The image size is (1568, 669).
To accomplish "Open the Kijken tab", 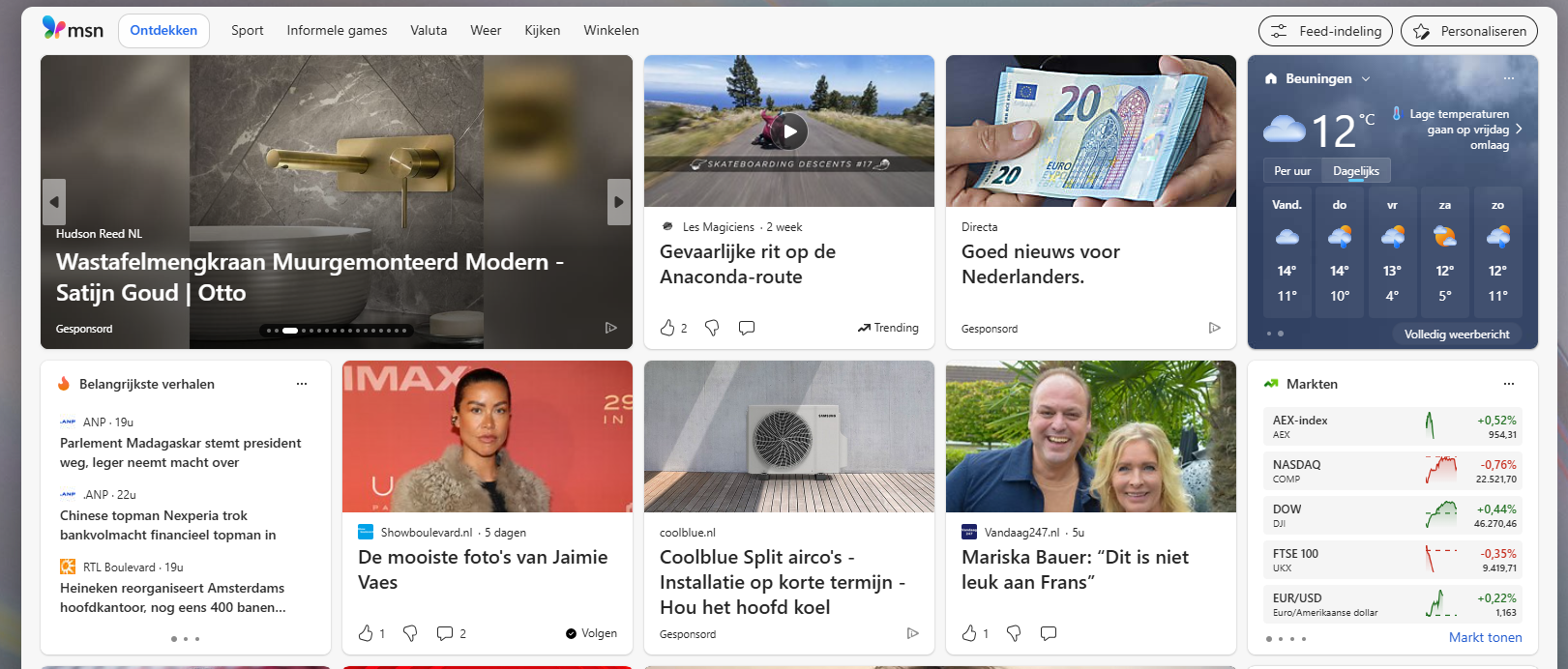I will pyautogui.click(x=543, y=31).
